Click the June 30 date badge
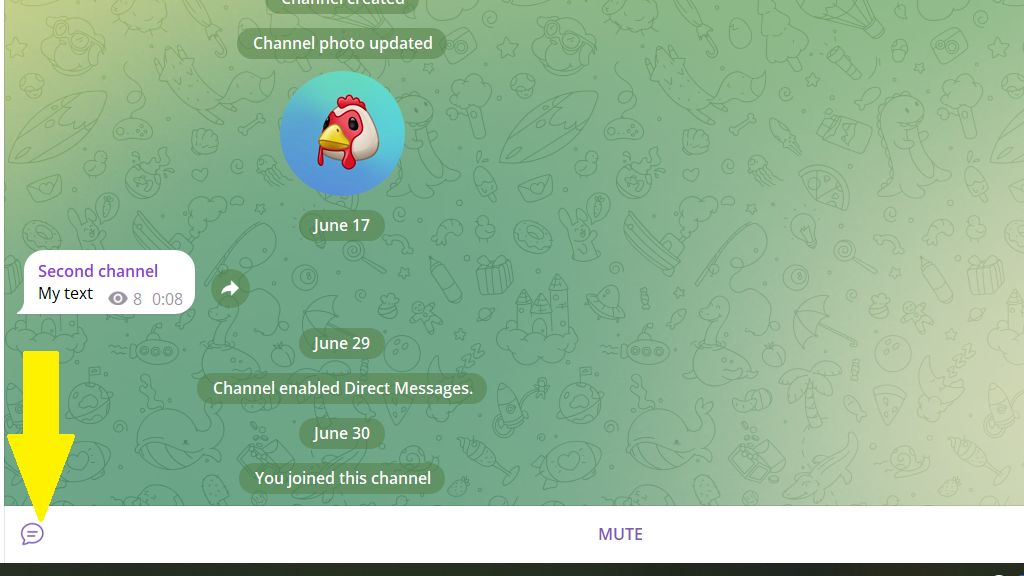The width and height of the screenshot is (1024, 576). (x=342, y=434)
